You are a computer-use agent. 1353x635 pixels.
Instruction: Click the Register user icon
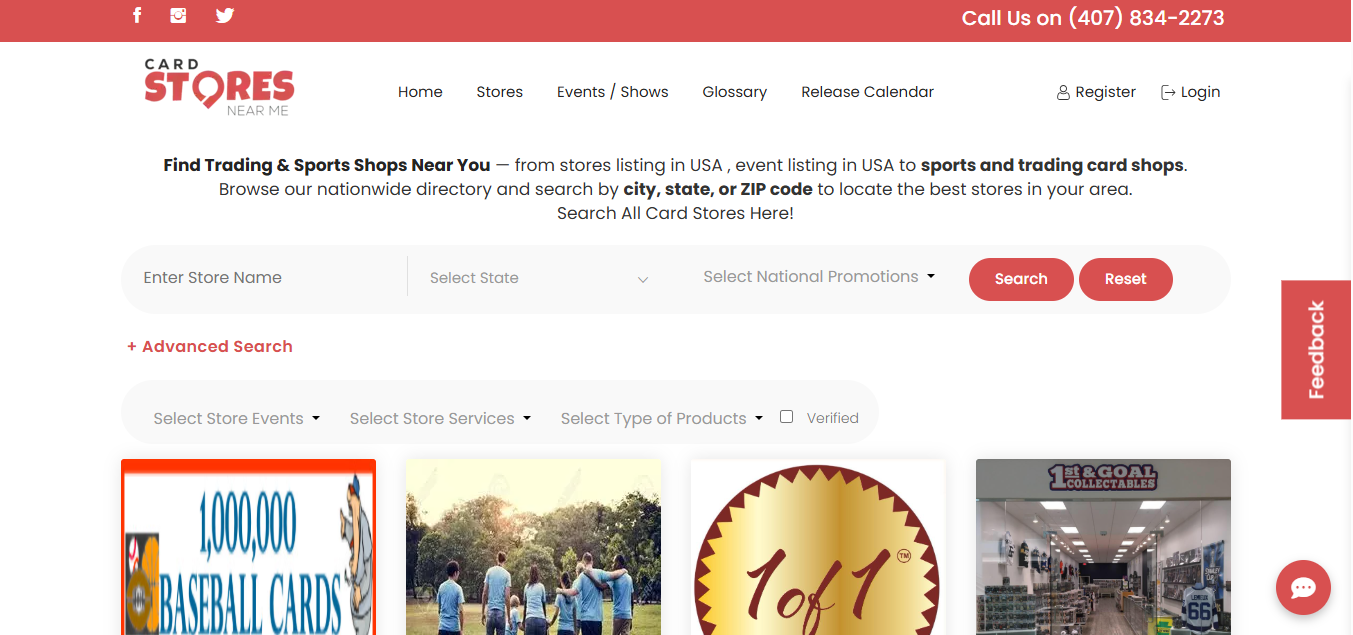pyautogui.click(x=1063, y=92)
